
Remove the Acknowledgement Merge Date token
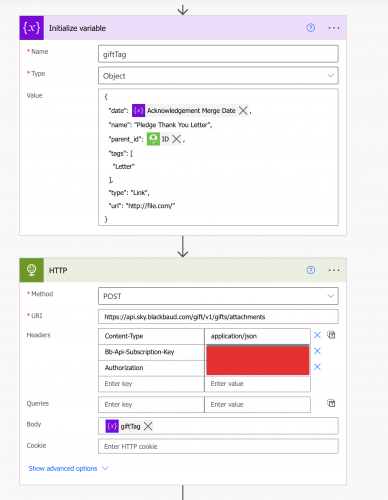(x=243, y=111)
